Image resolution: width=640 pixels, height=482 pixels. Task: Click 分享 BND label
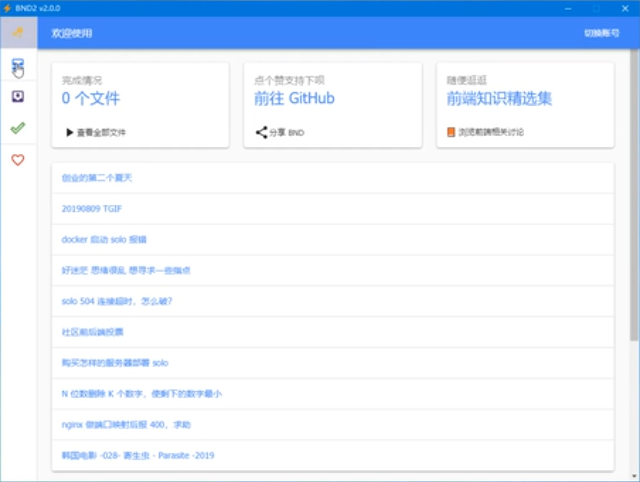pos(287,132)
